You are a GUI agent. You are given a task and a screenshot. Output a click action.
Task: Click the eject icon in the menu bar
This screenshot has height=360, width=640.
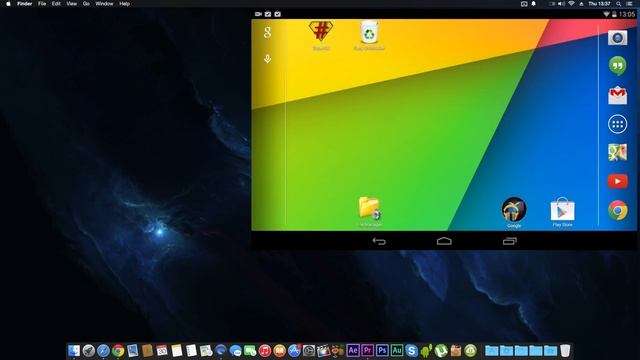point(581,4)
